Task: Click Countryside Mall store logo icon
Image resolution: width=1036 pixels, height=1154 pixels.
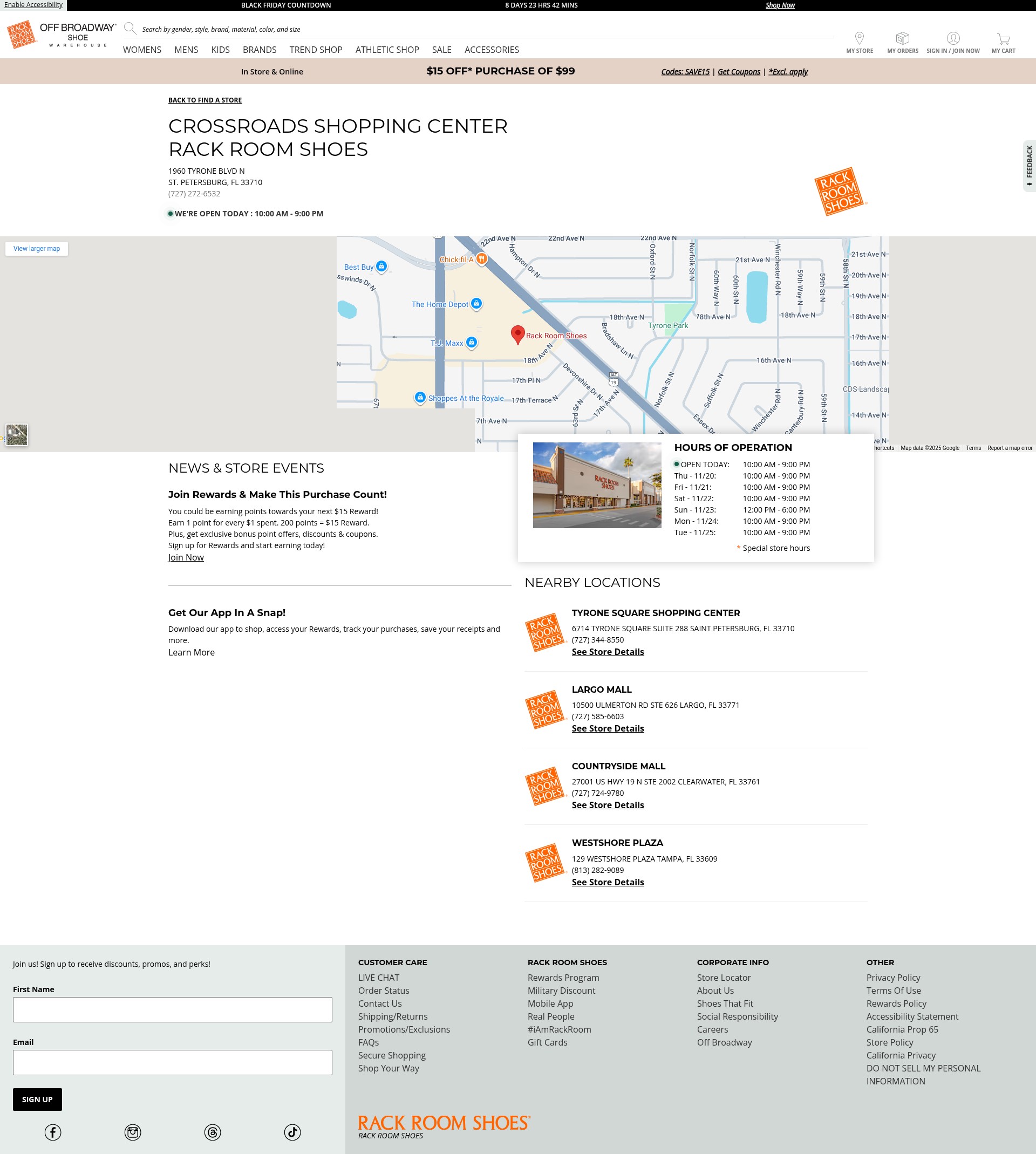Action: [546, 787]
